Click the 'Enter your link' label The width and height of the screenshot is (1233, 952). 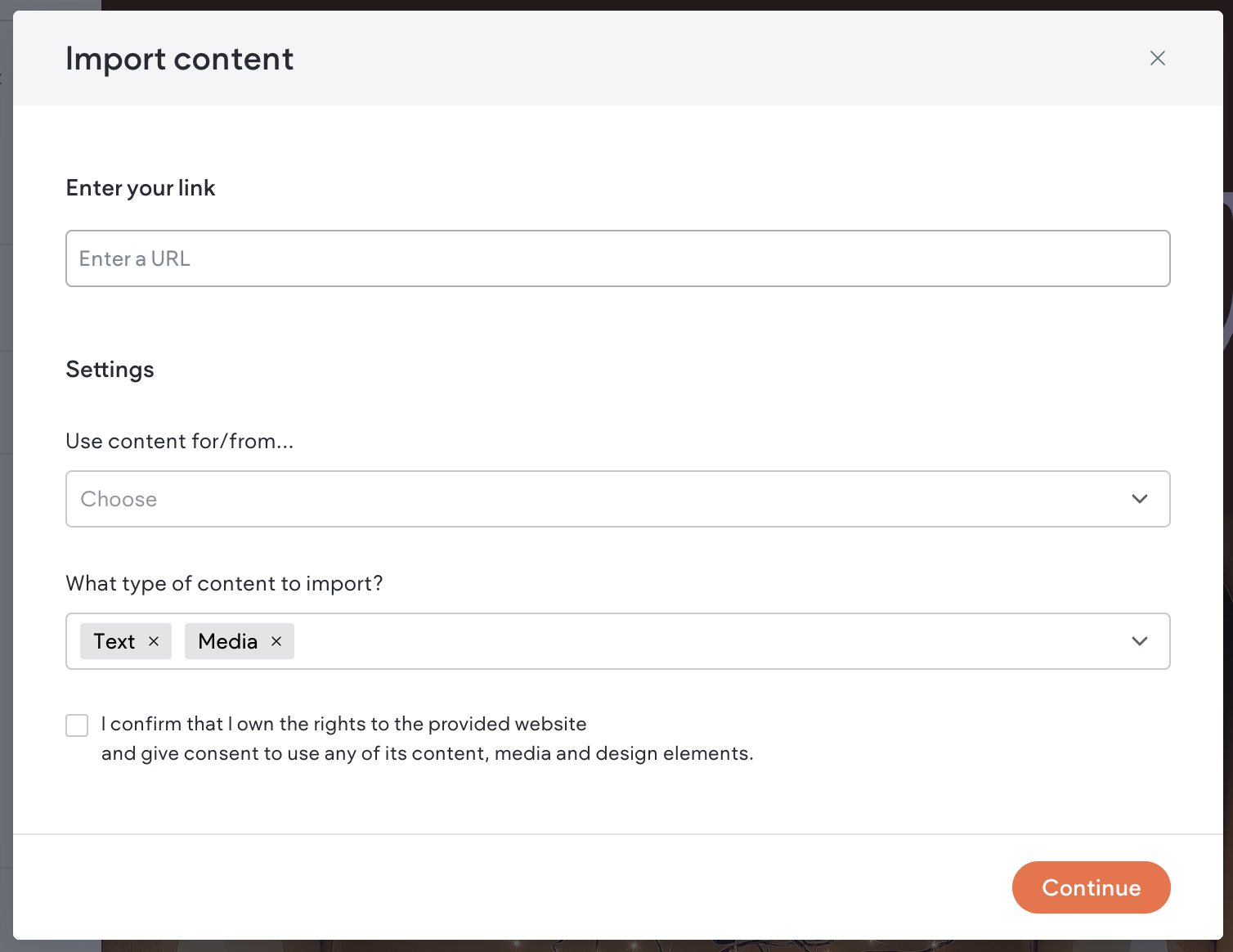[140, 187]
